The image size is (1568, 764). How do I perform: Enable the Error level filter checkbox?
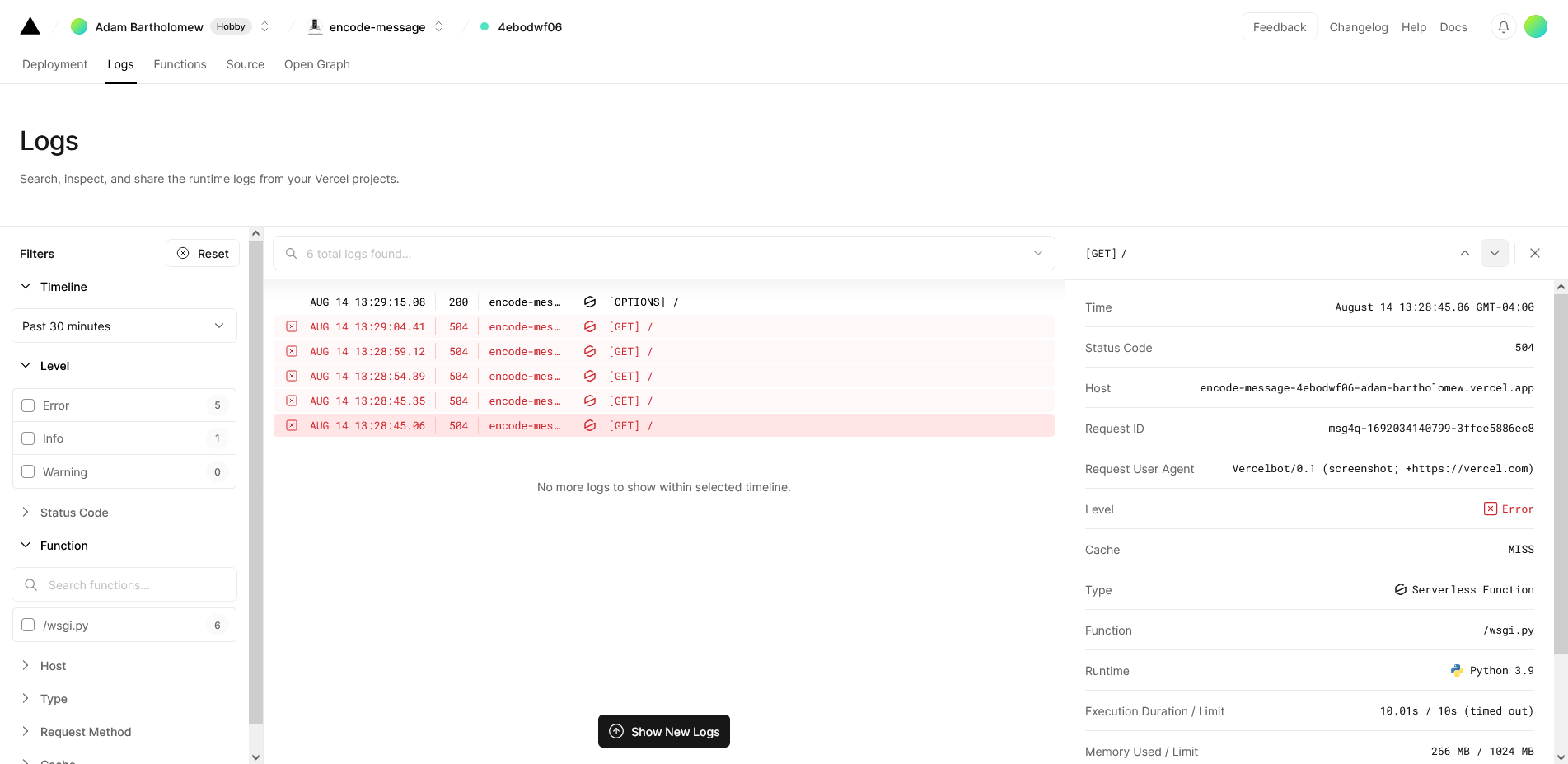pos(28,405)
